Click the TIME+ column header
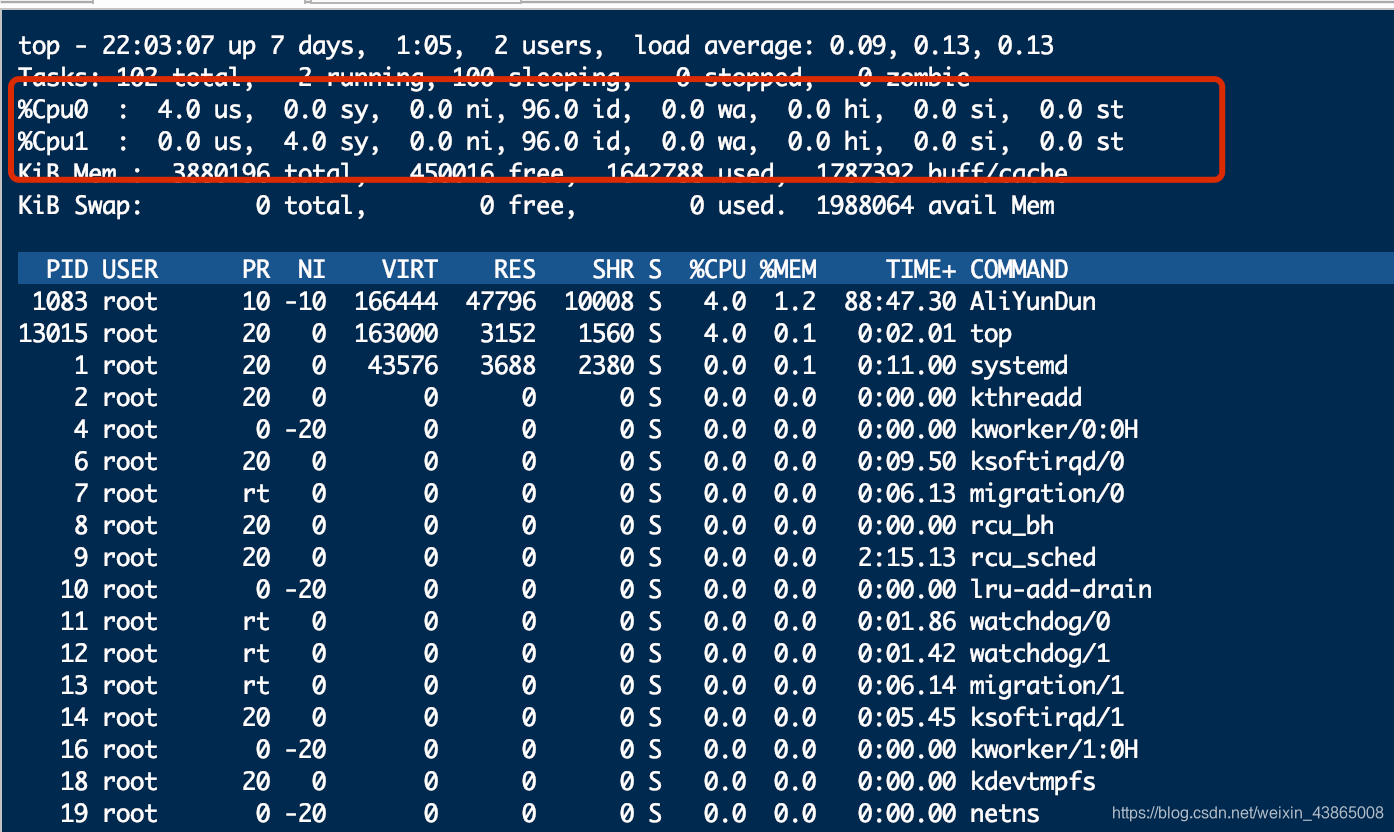Viewport: 1394px width, 832px height. pyautogui.click(x=921, y=269)
